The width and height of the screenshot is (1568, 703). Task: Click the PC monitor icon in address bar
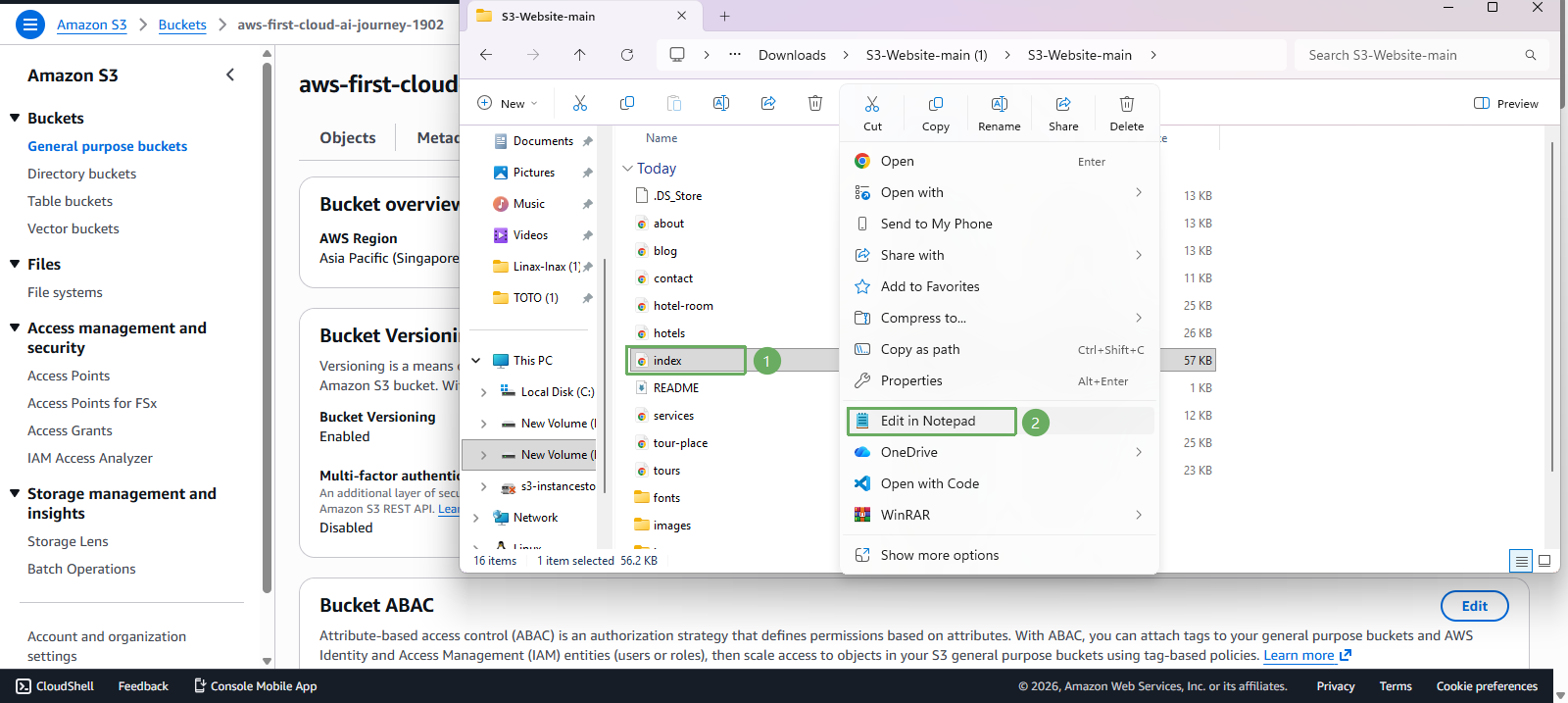coord(677,55)
